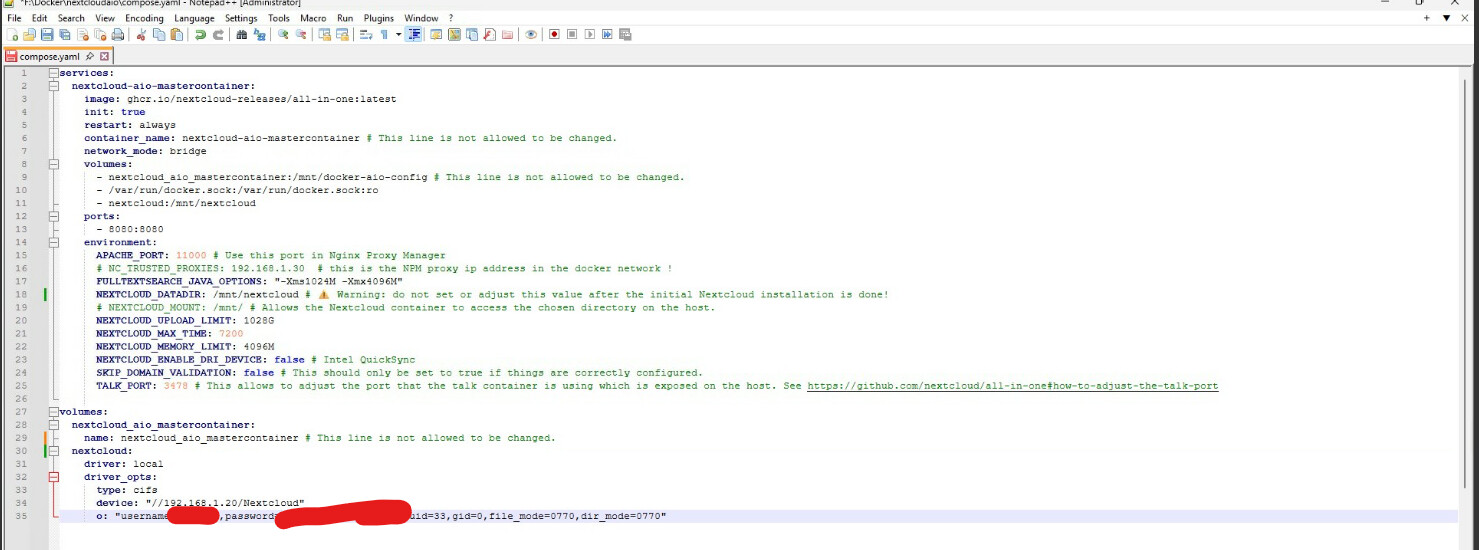
Task: Collapse the environment block fold marker
Action: (x=53, y=242)
